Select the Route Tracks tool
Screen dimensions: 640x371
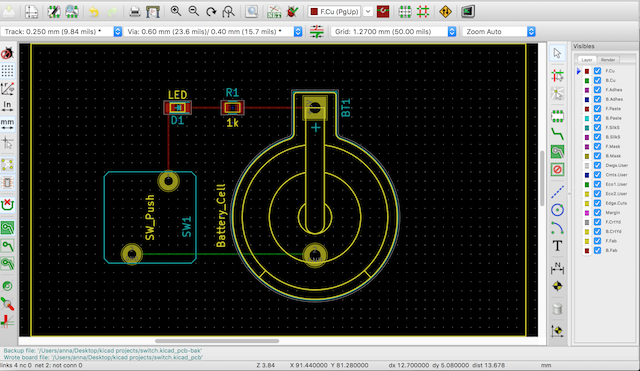point(558,133)
